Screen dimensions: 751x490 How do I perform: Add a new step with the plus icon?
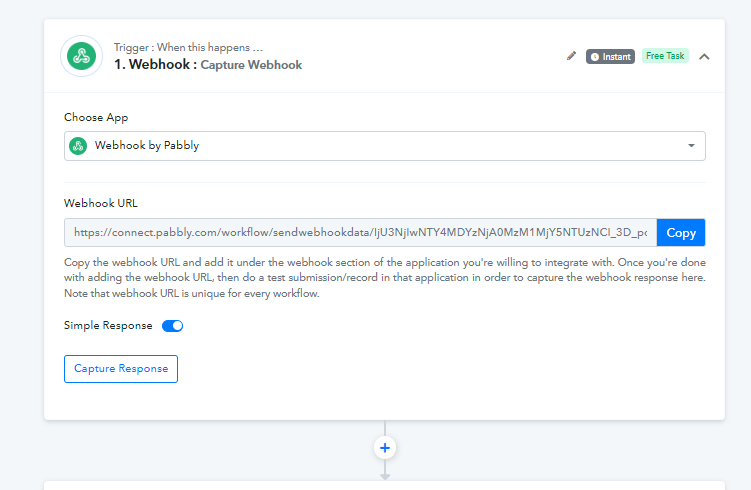point(385,448)
